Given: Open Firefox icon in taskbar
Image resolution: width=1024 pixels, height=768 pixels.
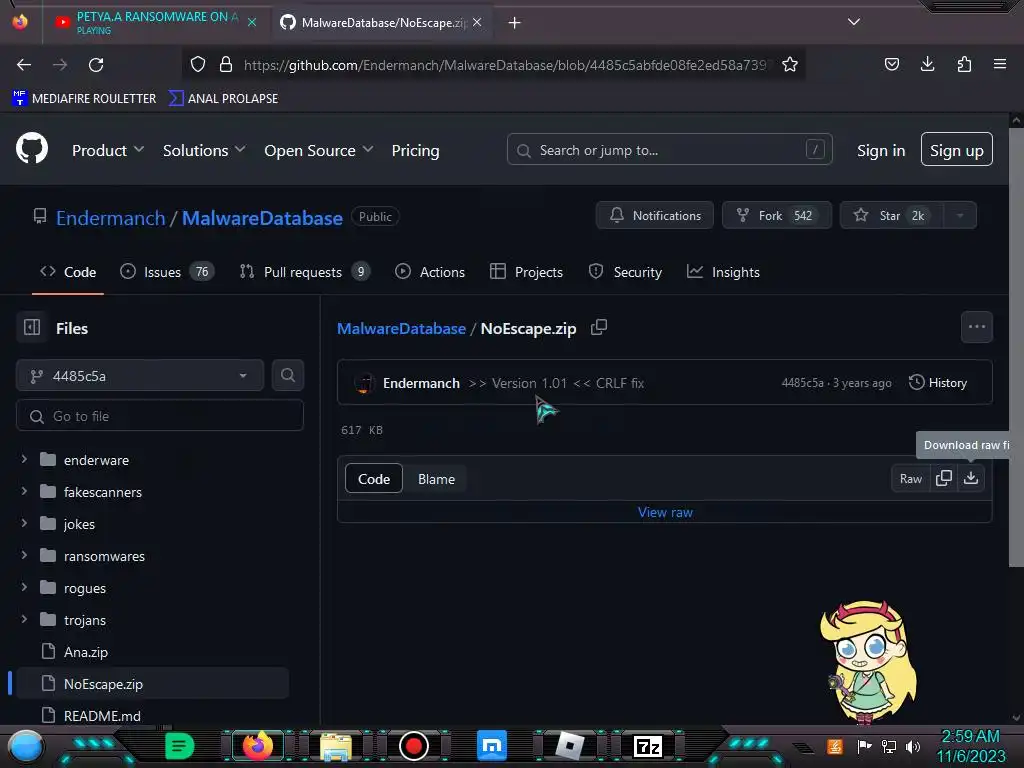Looking at the screenshot, I should (258, 746).
